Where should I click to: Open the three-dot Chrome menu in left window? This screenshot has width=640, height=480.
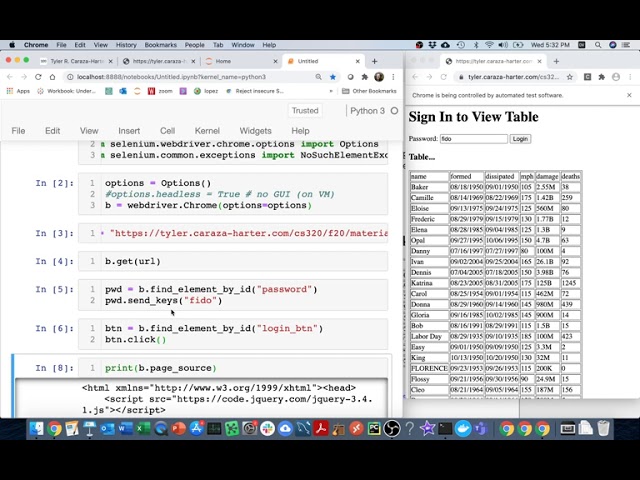[393, 77]
